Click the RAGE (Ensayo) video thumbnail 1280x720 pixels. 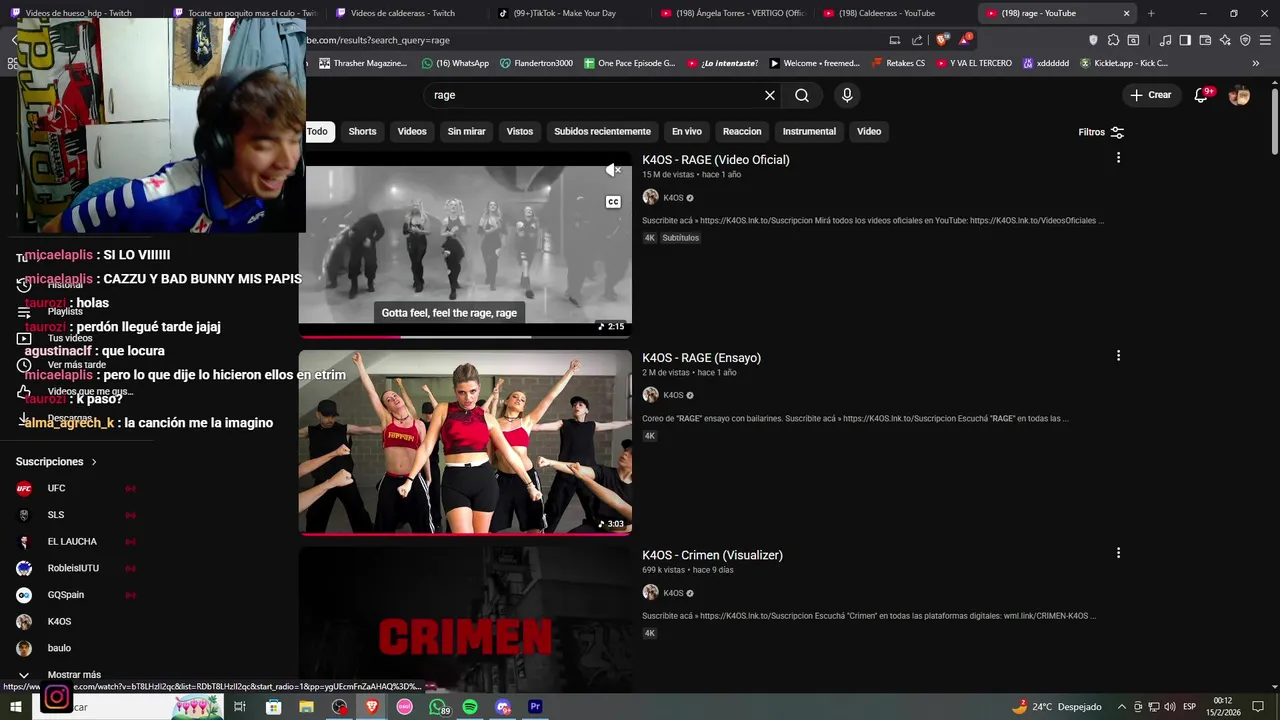(465, 441)
